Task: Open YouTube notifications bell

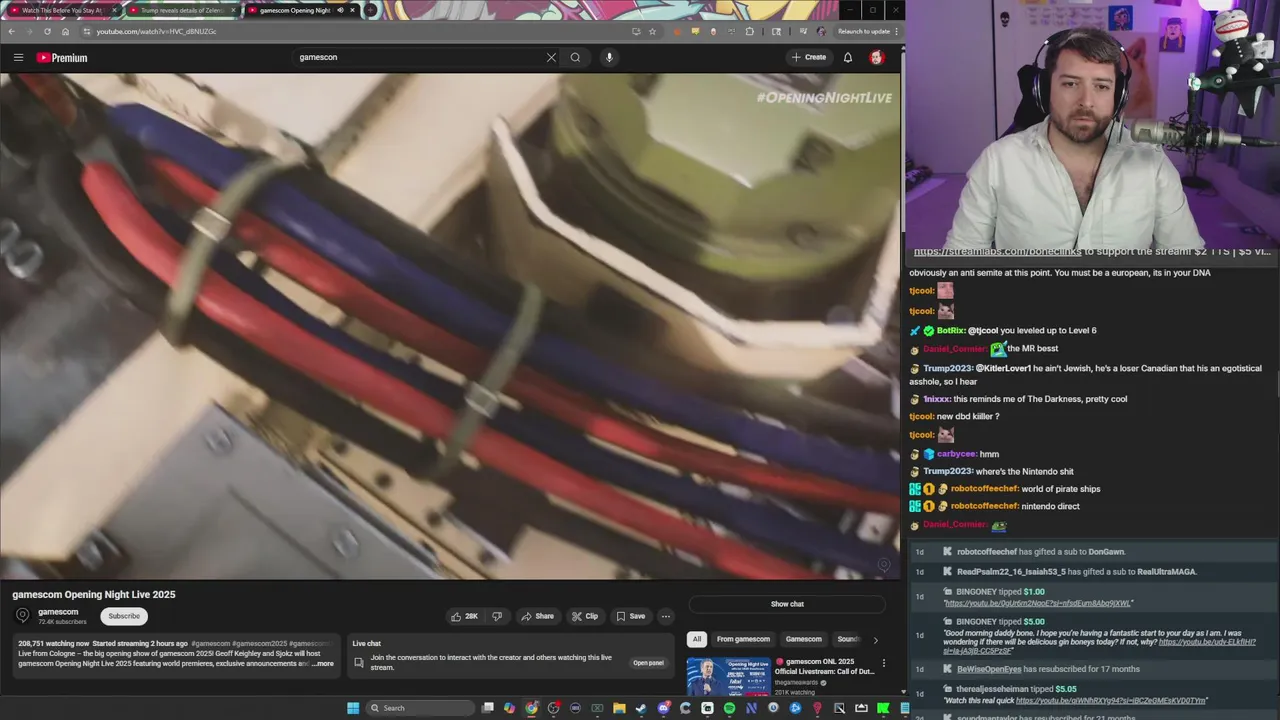Action: (848, 57)
